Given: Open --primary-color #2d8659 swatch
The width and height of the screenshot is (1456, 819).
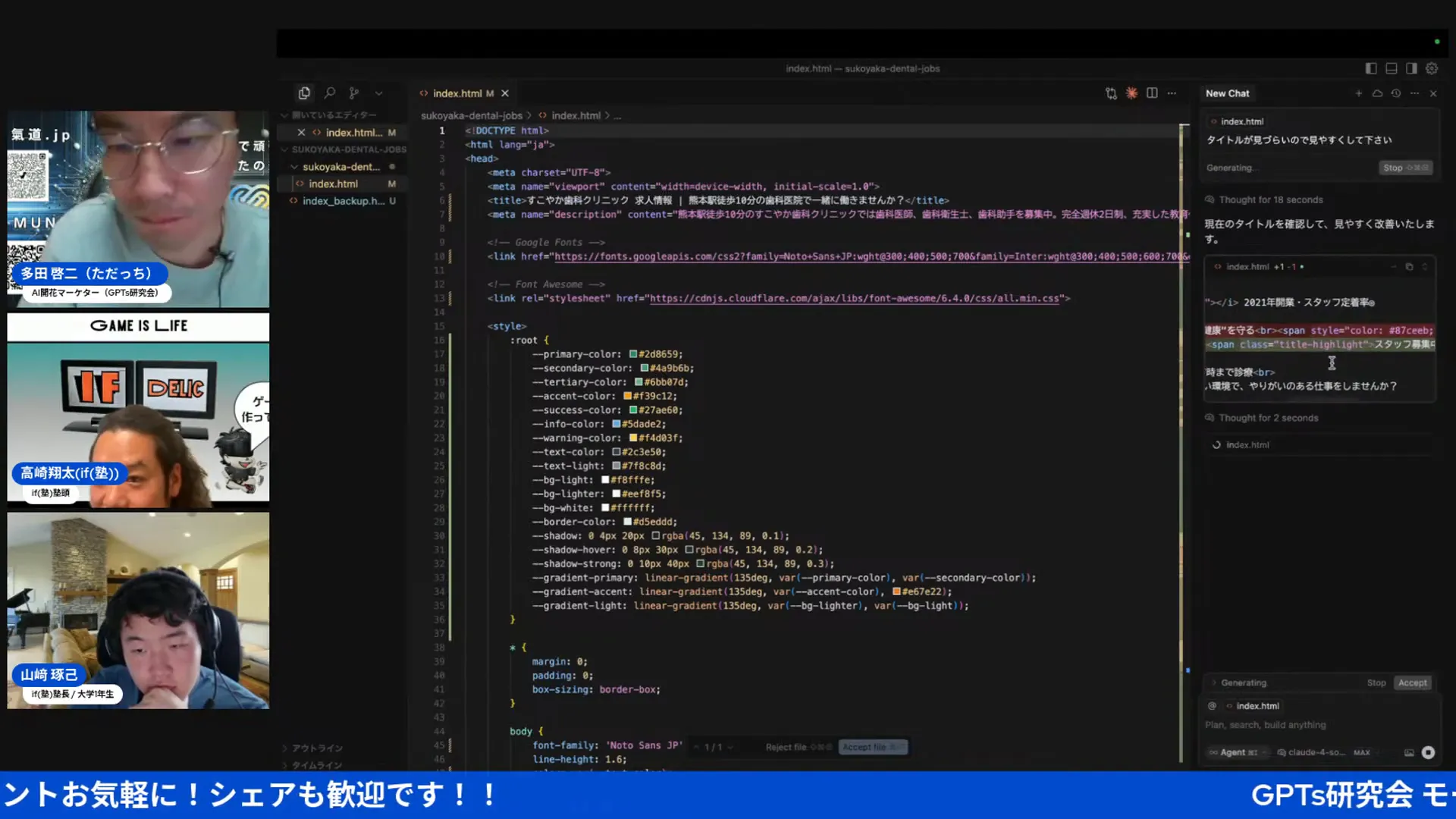Looking at the screenshot, I should point(632,354).
